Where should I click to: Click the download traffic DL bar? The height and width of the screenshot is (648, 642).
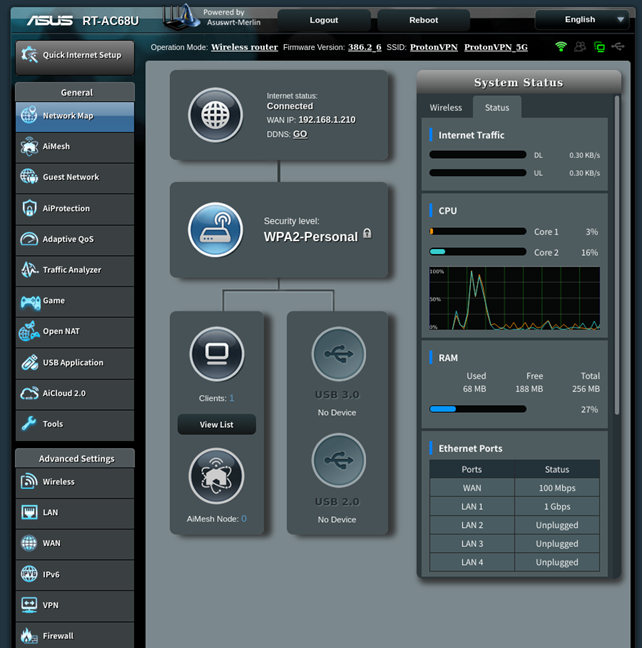[477, 155]
